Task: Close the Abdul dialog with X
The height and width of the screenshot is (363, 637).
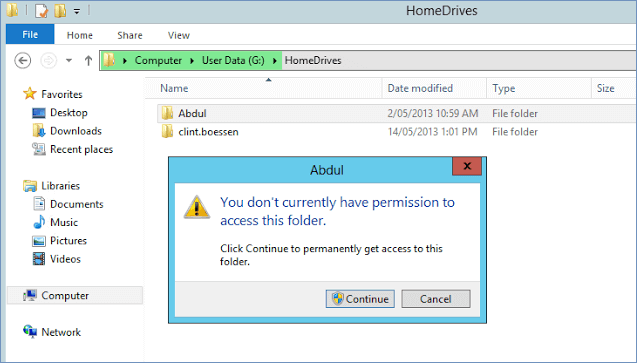Action: [x=467, y=166]
